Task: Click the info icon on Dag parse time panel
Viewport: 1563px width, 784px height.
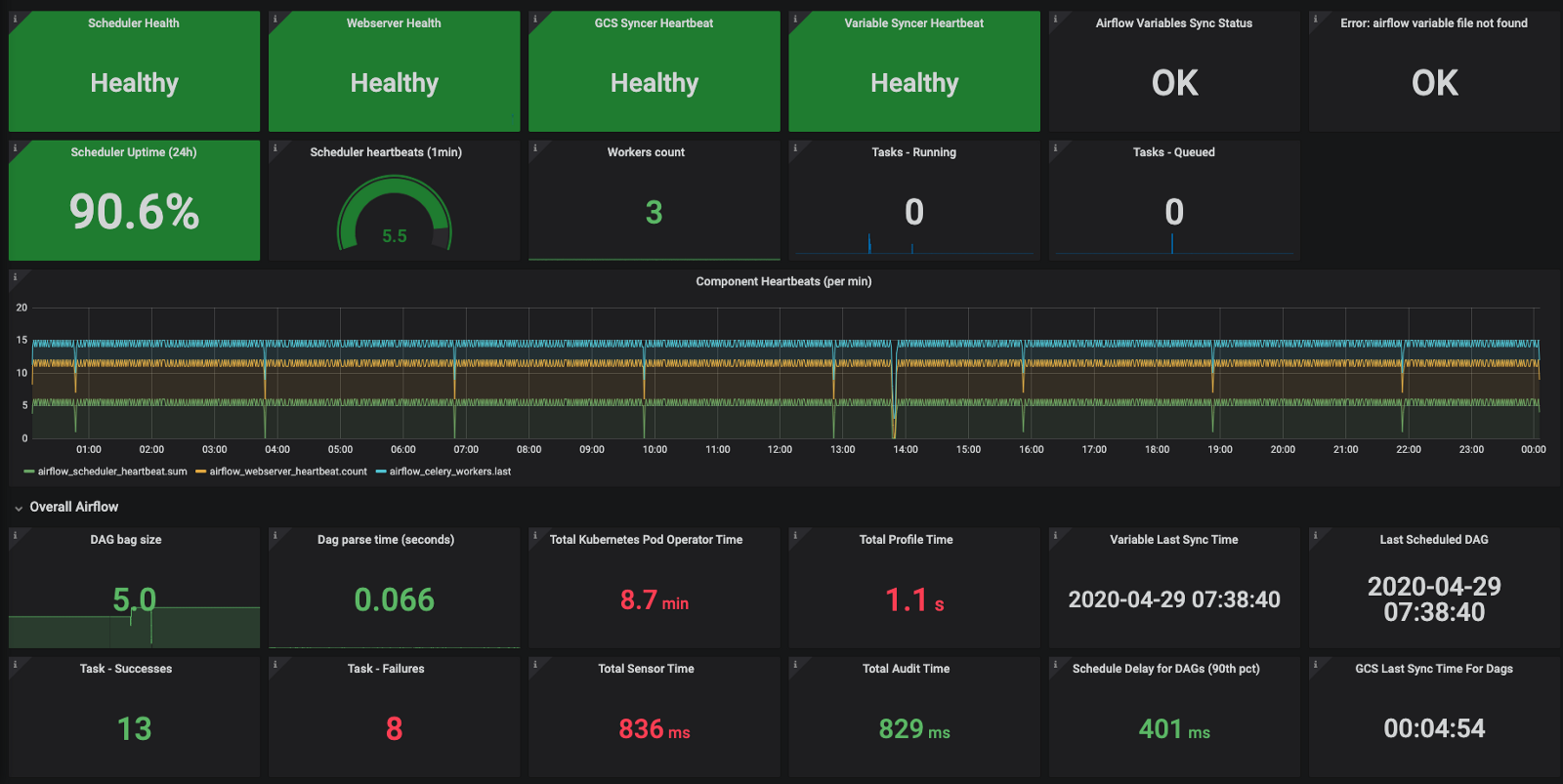Action: point(275,535)
